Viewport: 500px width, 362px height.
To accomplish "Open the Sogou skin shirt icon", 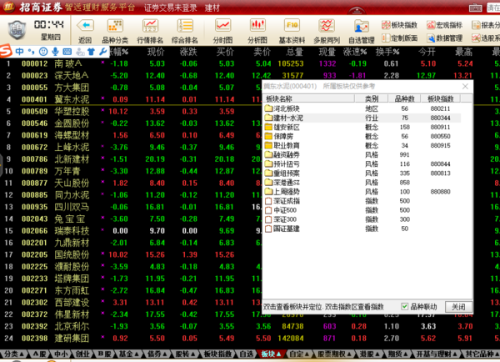I will (91, 51).
